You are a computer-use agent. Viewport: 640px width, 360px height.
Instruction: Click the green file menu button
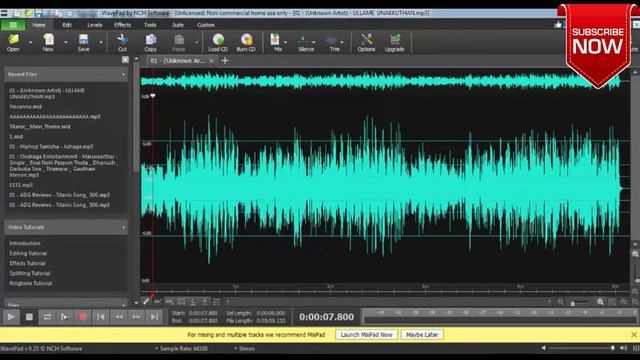click(x=13, y=25)
